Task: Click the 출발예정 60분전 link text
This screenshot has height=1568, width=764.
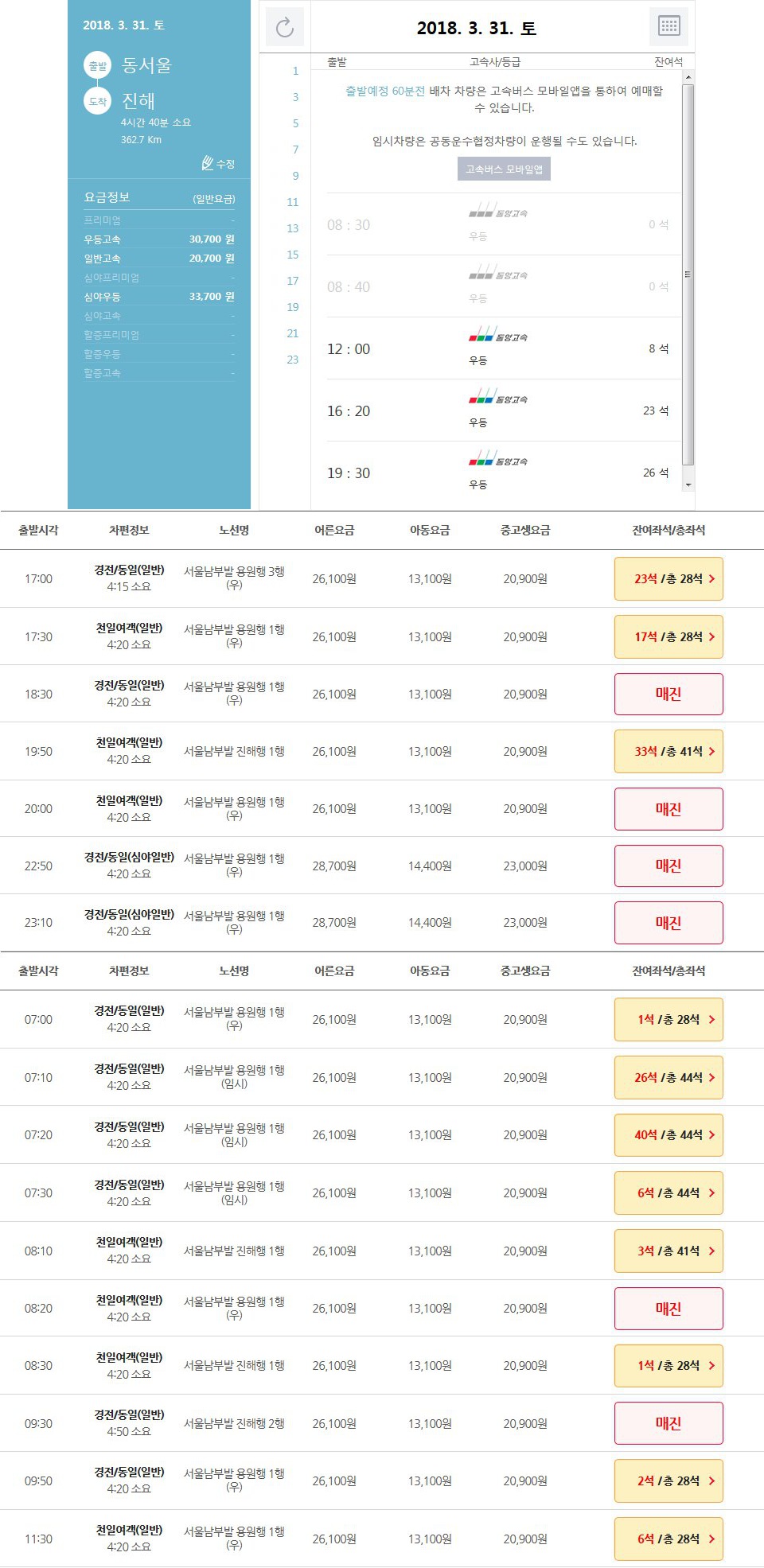Action: (385, 91)
